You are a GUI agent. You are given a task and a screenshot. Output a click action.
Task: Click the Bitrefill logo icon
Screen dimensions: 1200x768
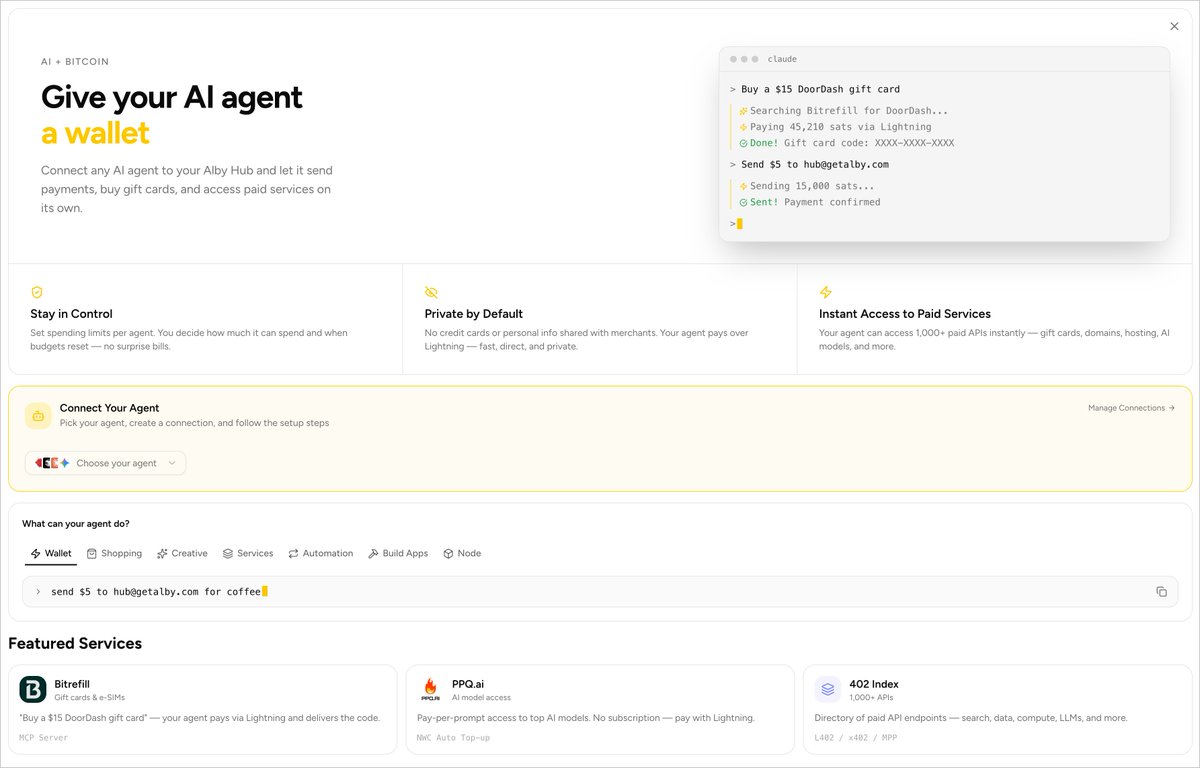pyautogui.click(x=33, y=690)
